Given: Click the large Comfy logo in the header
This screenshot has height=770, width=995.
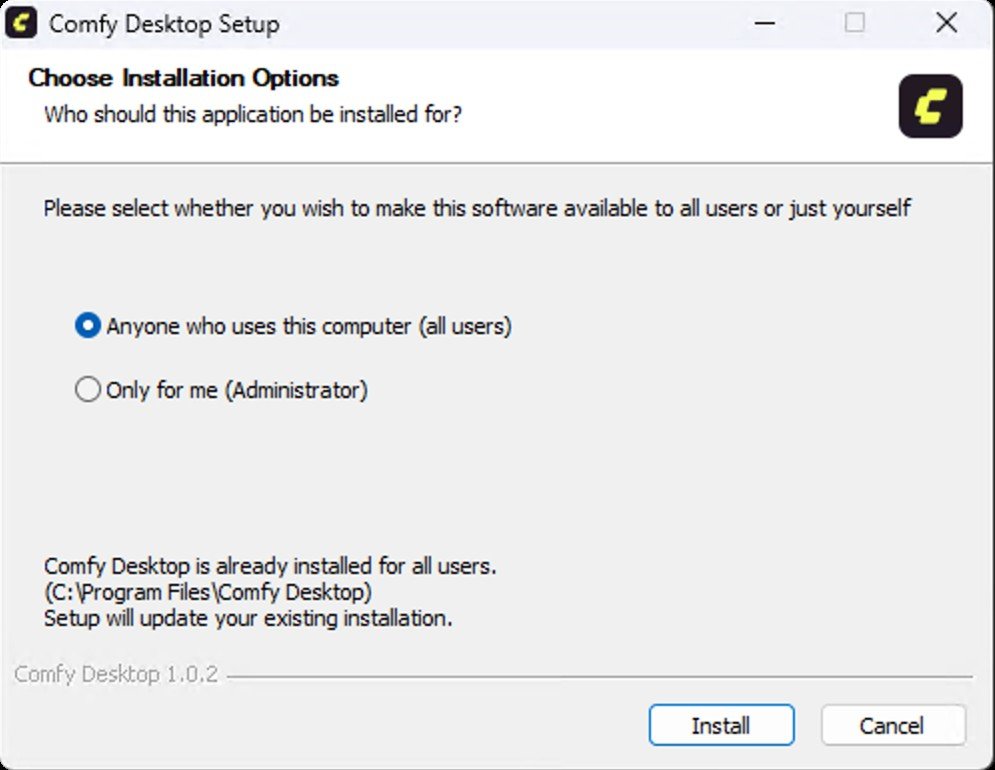Looking at the screenshot, I should pos(930,106).
